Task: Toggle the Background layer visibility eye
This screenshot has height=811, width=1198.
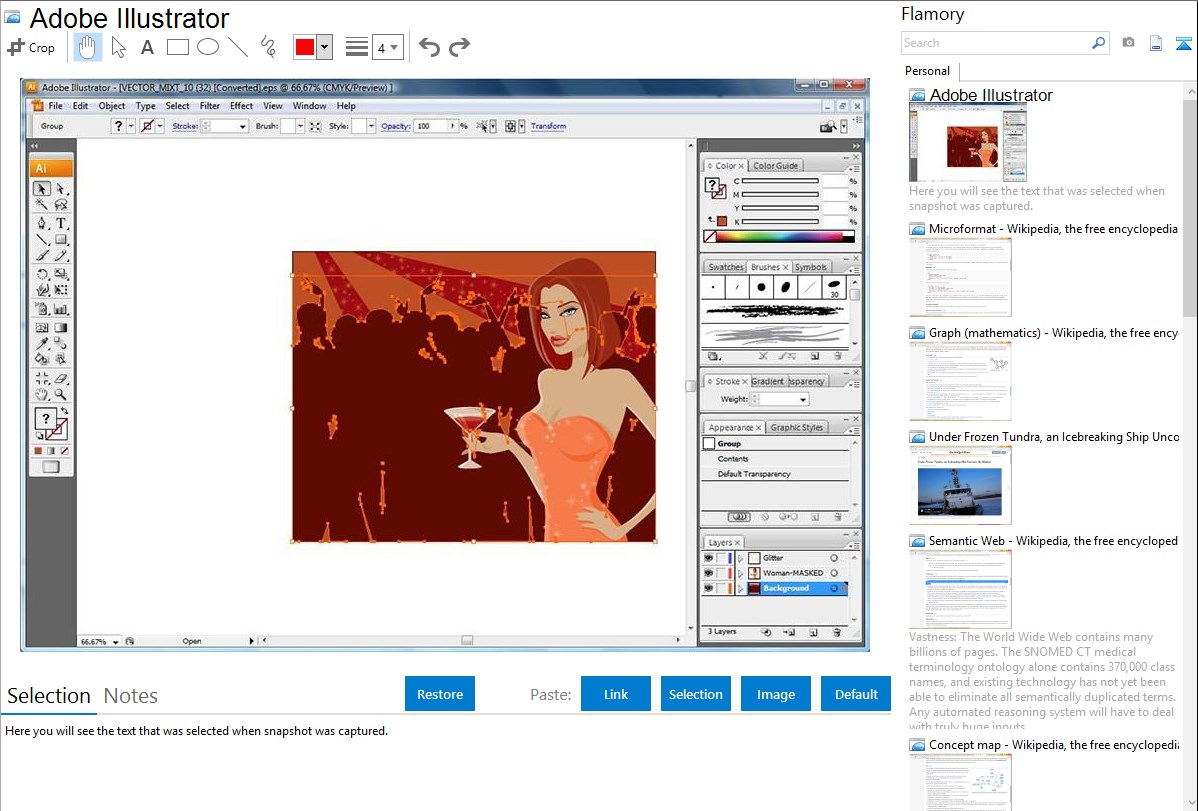Action: (x=709, y=588)
